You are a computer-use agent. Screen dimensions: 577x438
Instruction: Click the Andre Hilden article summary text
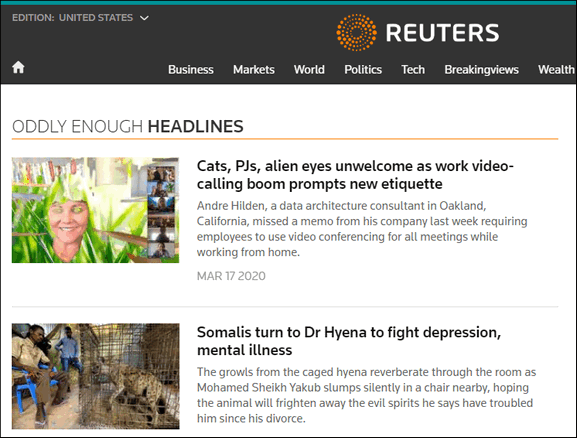click(362, 229)
